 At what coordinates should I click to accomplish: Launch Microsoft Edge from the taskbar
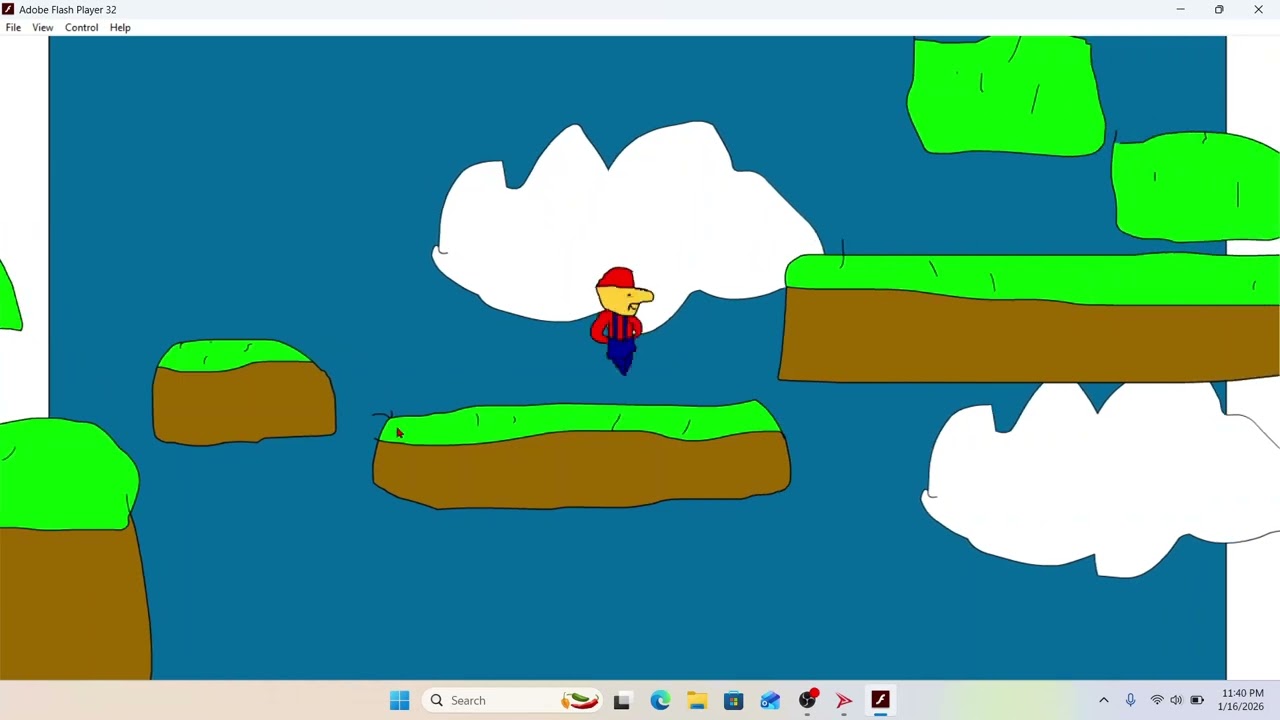pyautogui.click(x=660, y=700)
